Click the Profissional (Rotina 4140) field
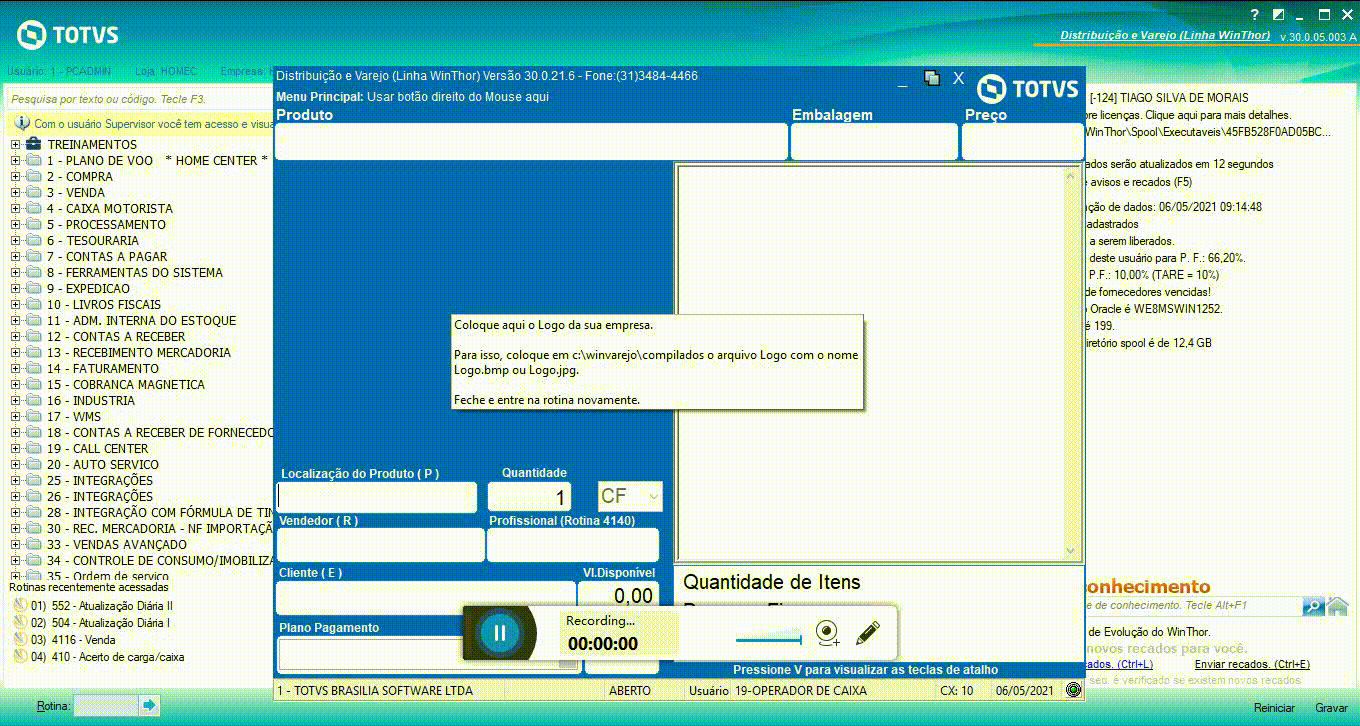 pyautogui.click(x=573, y=545)
